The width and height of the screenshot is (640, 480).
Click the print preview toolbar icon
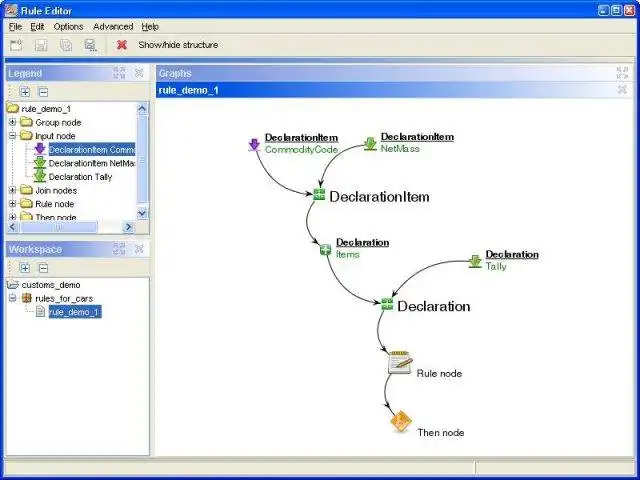(x=91, y=45)
